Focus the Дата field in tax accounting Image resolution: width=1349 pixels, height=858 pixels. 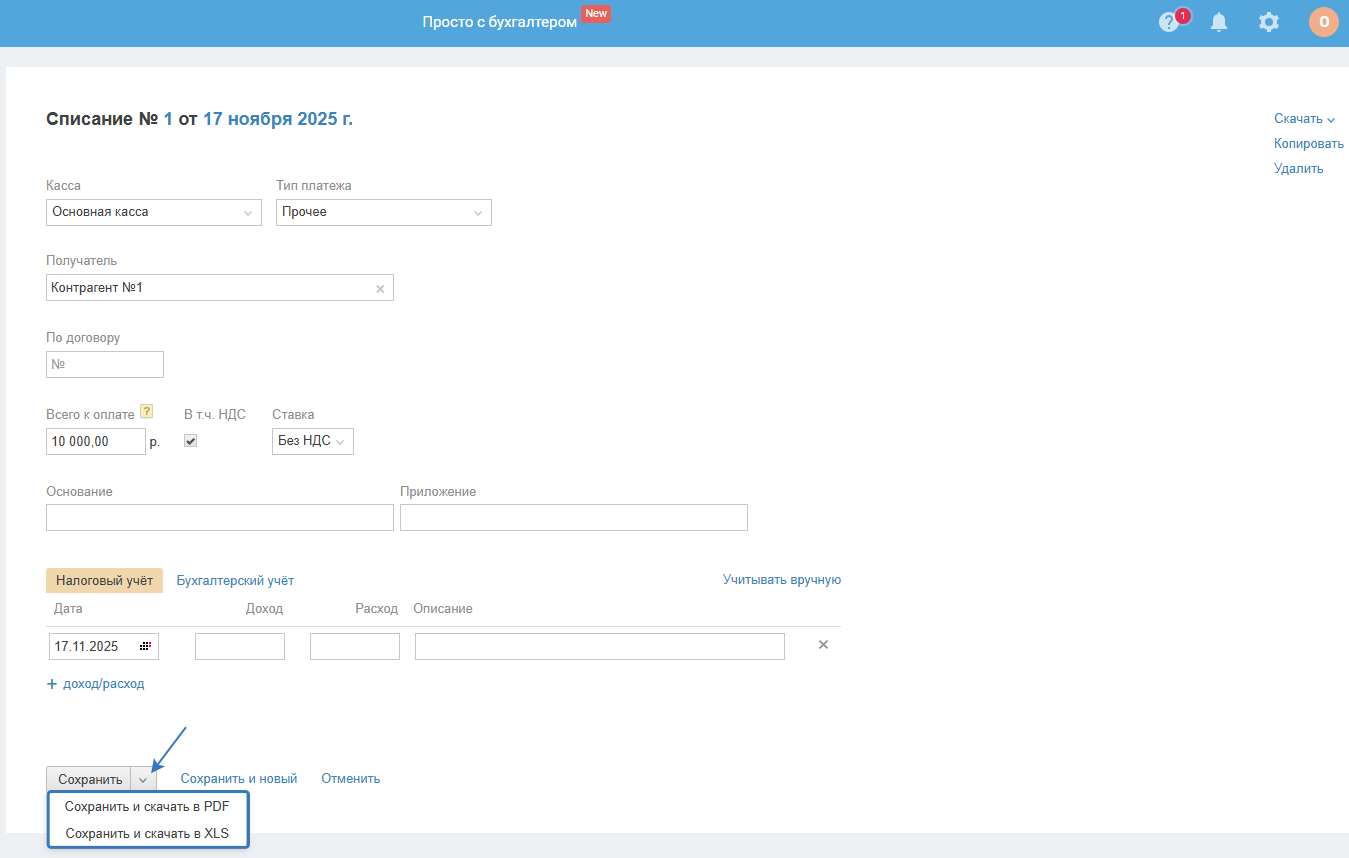click(x=104, y=646)
